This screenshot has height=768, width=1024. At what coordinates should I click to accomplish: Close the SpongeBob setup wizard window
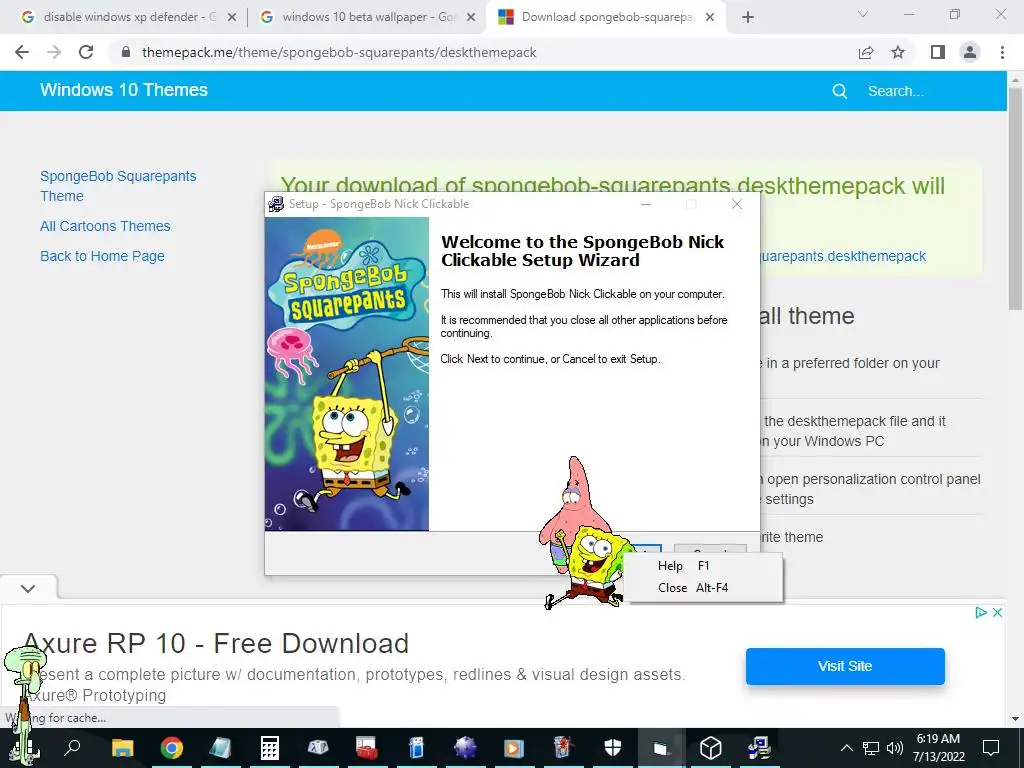tap(737, 204)
